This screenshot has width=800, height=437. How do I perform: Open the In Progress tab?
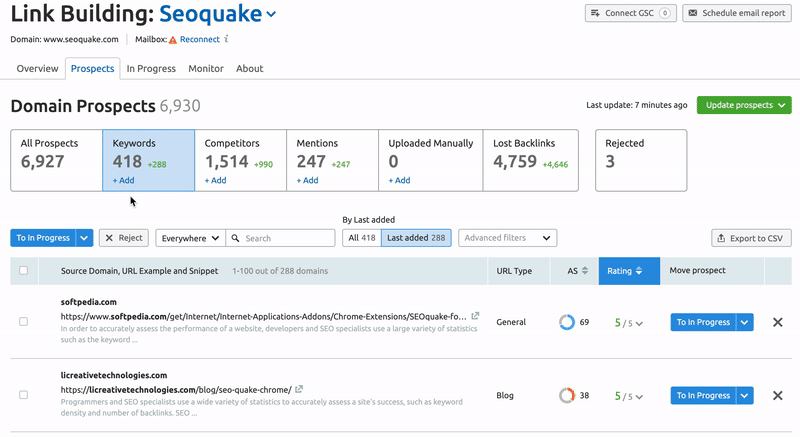pyautogui.click(x=151, y=68)
